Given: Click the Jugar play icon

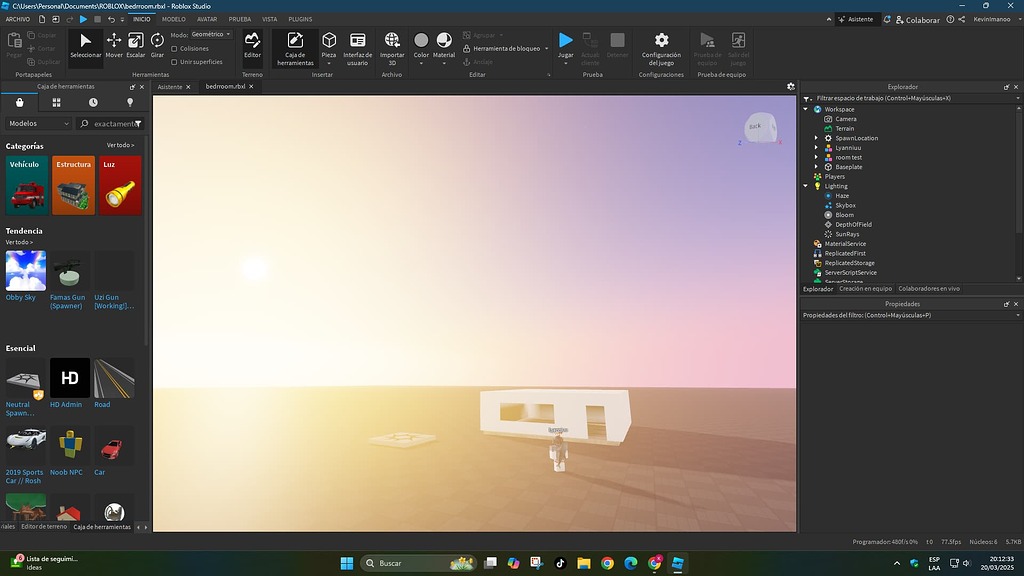Looking at the screenshot, I should click(566, 42).
